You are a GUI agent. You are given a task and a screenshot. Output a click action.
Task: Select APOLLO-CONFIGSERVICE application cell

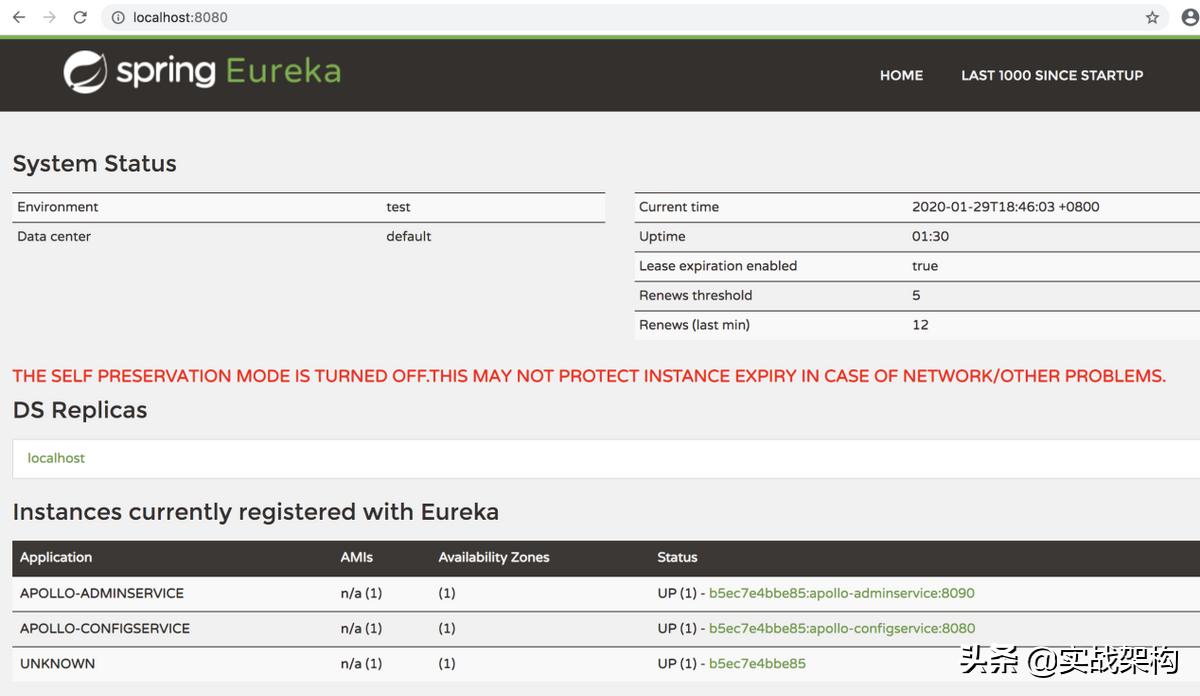coord(105,628)
